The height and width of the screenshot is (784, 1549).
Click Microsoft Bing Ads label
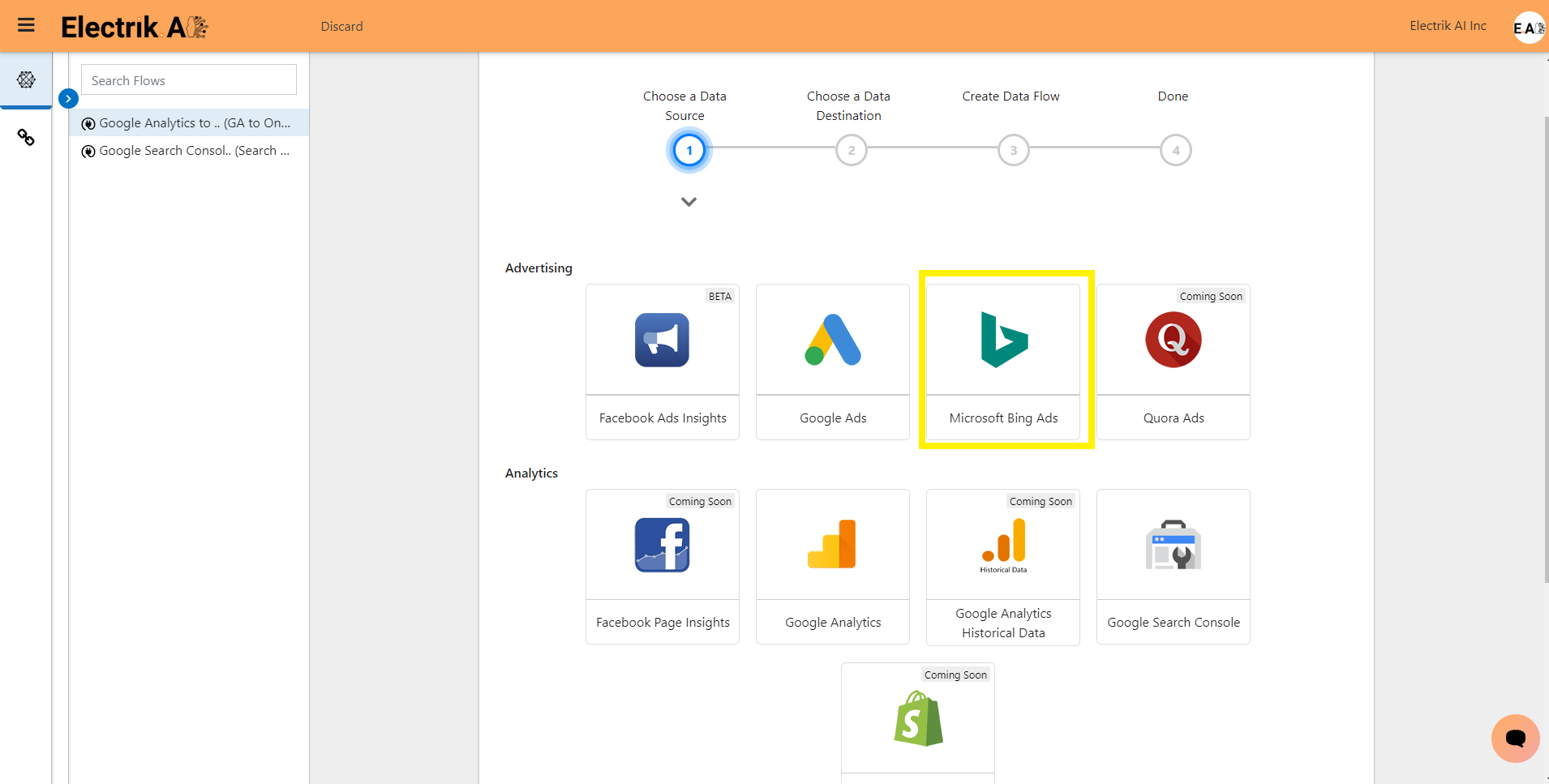pyautogui.click(x=1003, y=418)
